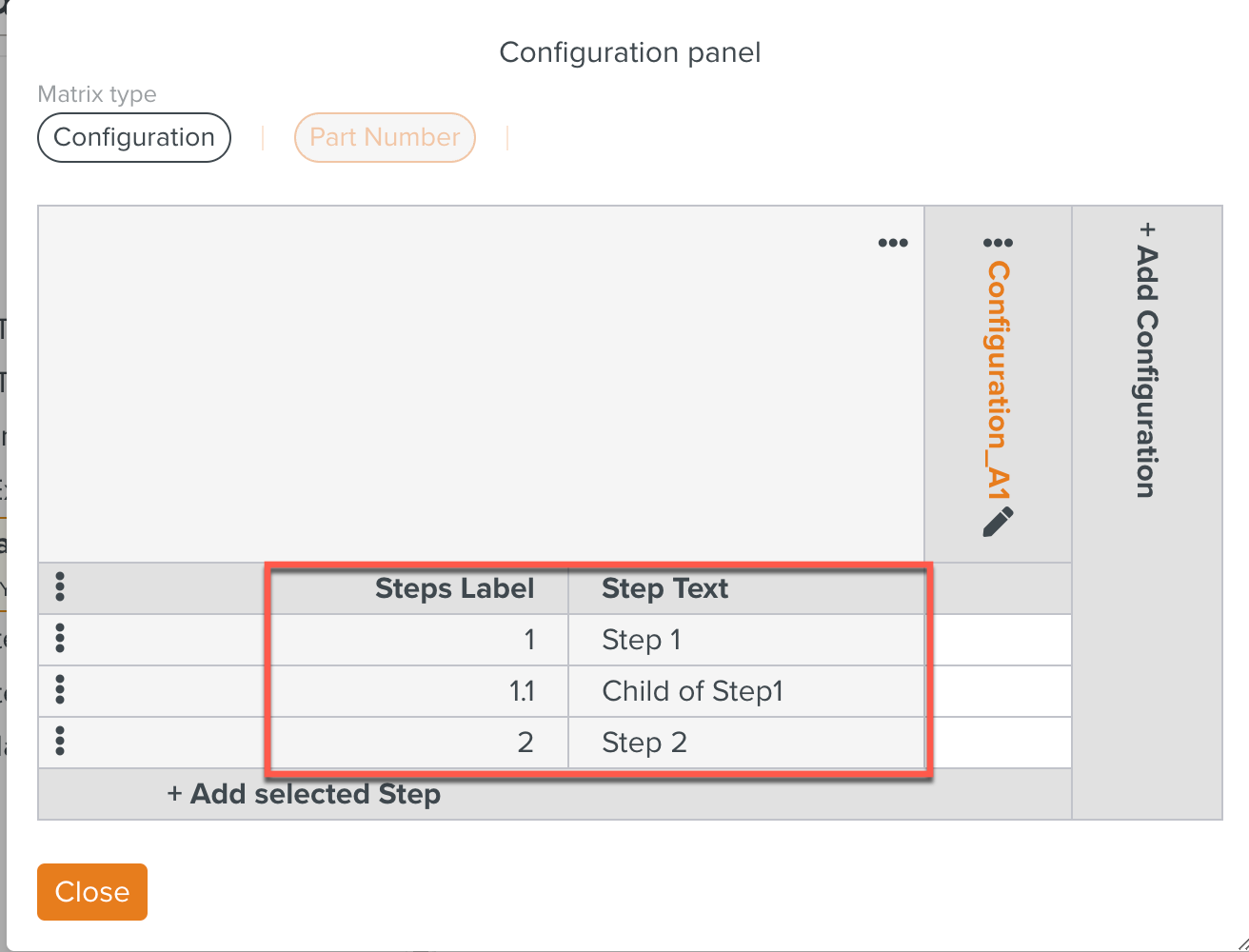Toggle the Configuration_A1 cell for Child of Step1

coord(999,691)
